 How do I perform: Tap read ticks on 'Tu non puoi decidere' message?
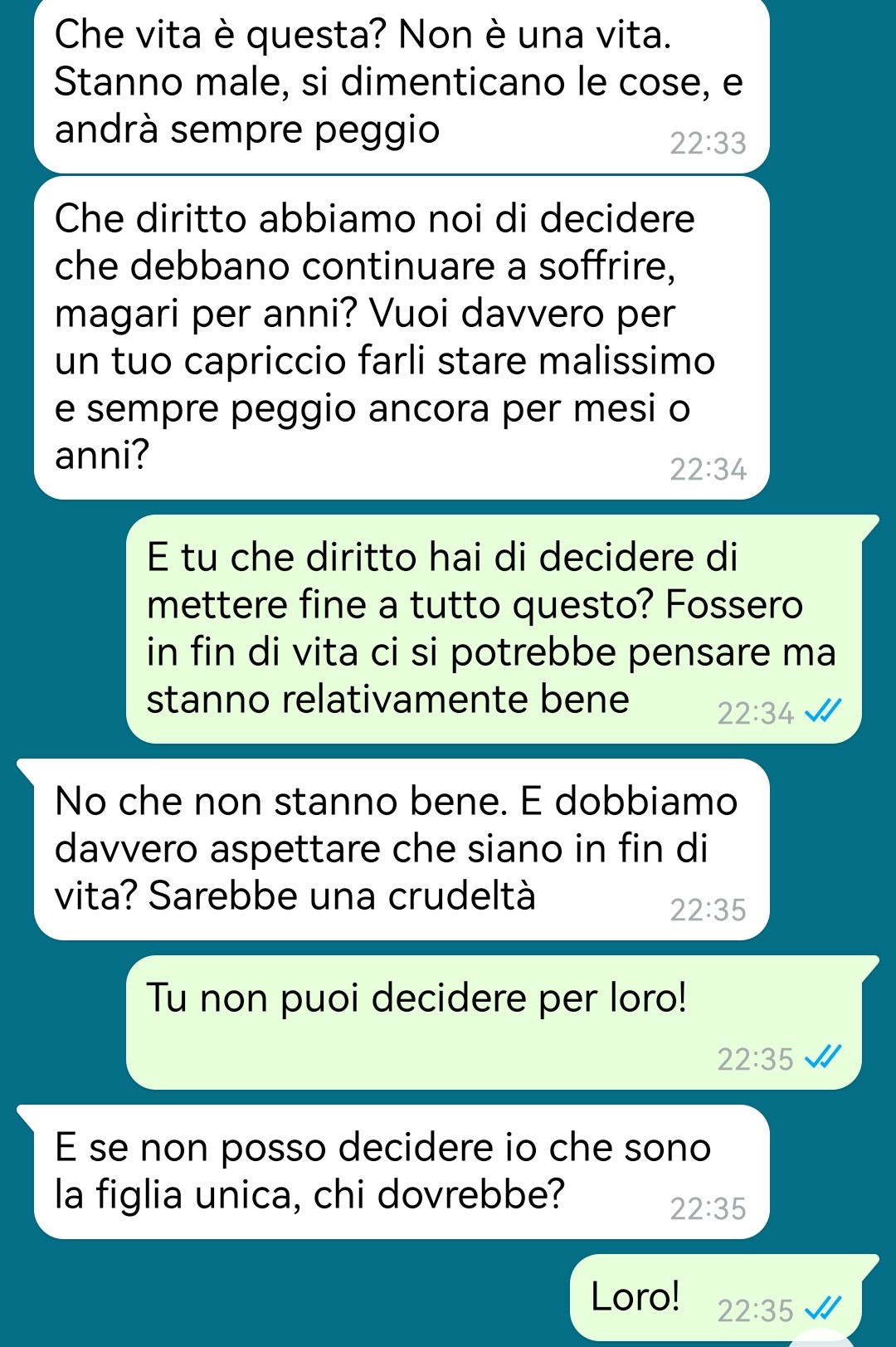point(823,1058)
